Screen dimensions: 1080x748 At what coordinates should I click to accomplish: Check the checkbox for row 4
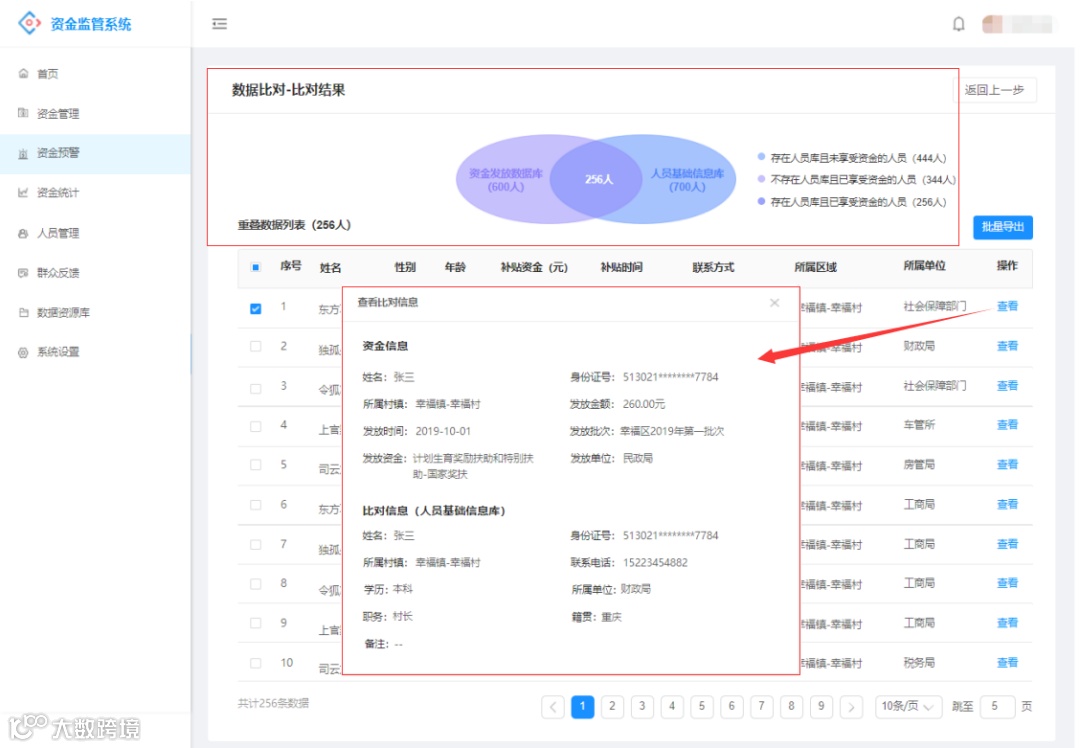(256, 426)
